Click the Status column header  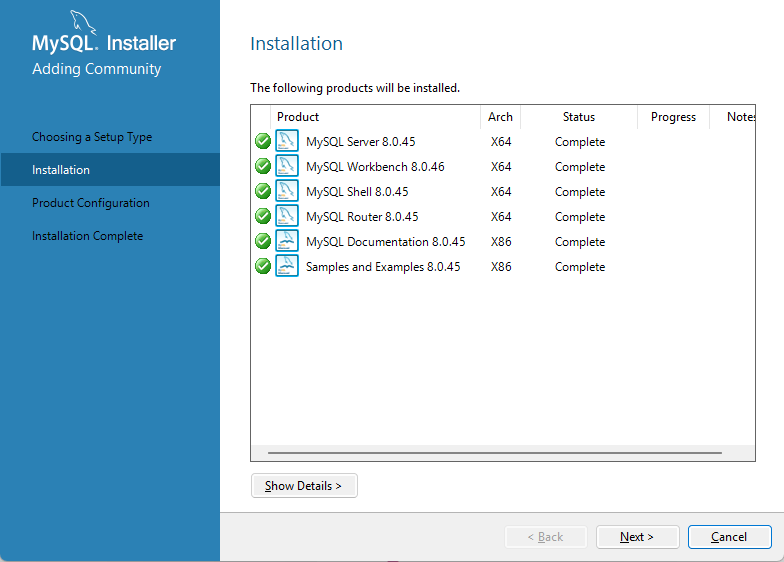(579, 117)
